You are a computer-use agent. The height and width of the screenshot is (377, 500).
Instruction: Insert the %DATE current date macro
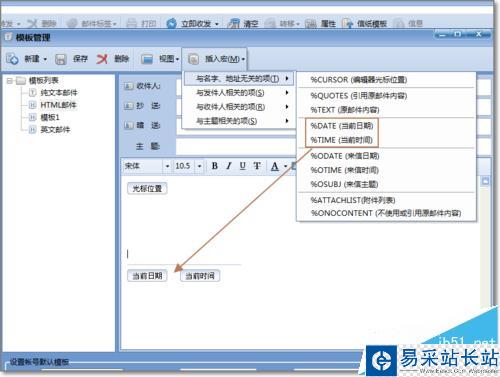[x=342, y=126]
